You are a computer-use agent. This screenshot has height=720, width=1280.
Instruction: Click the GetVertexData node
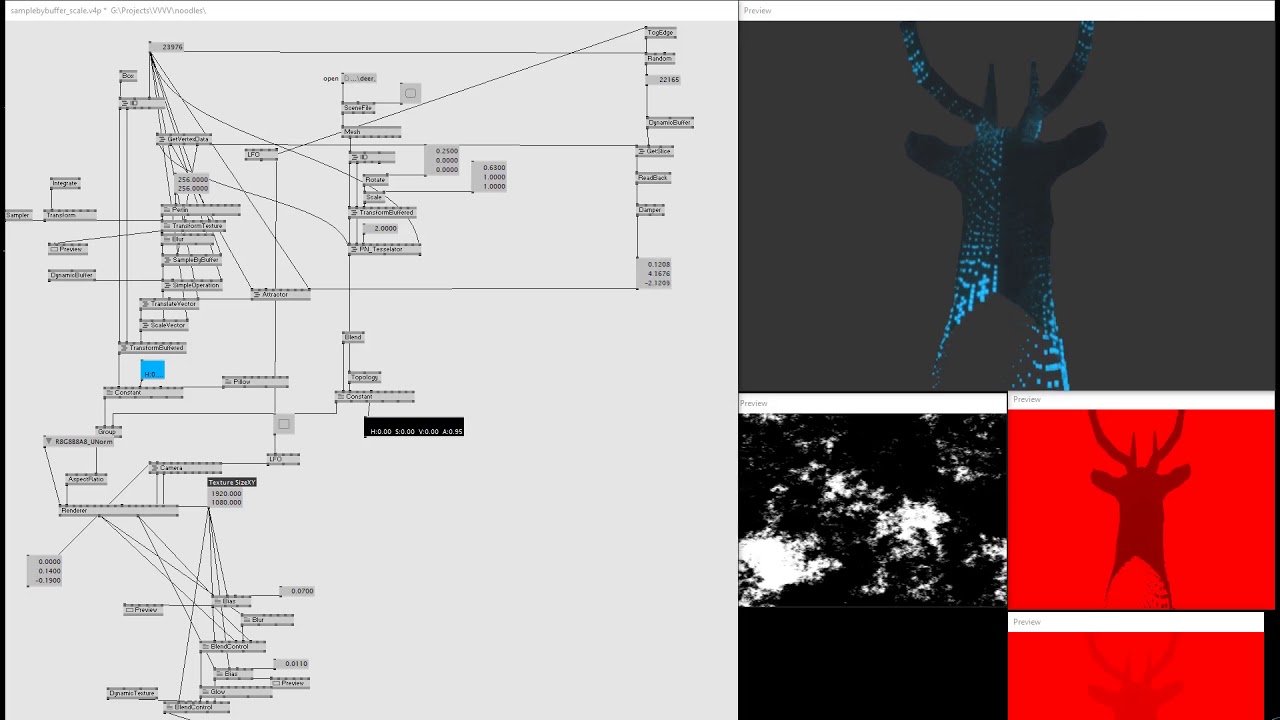click(184, 139)
